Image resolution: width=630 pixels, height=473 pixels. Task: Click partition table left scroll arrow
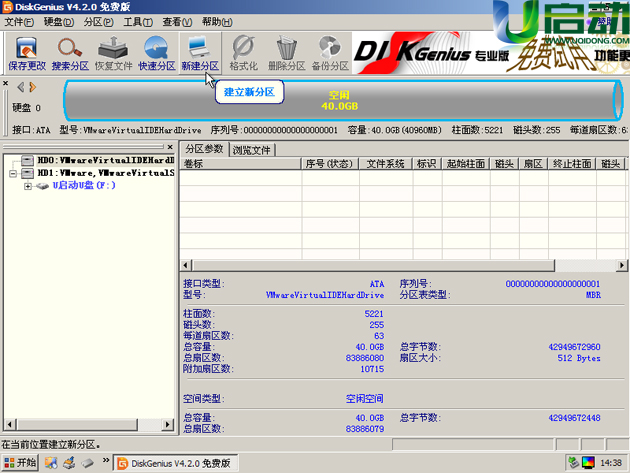tap(185, 265)
